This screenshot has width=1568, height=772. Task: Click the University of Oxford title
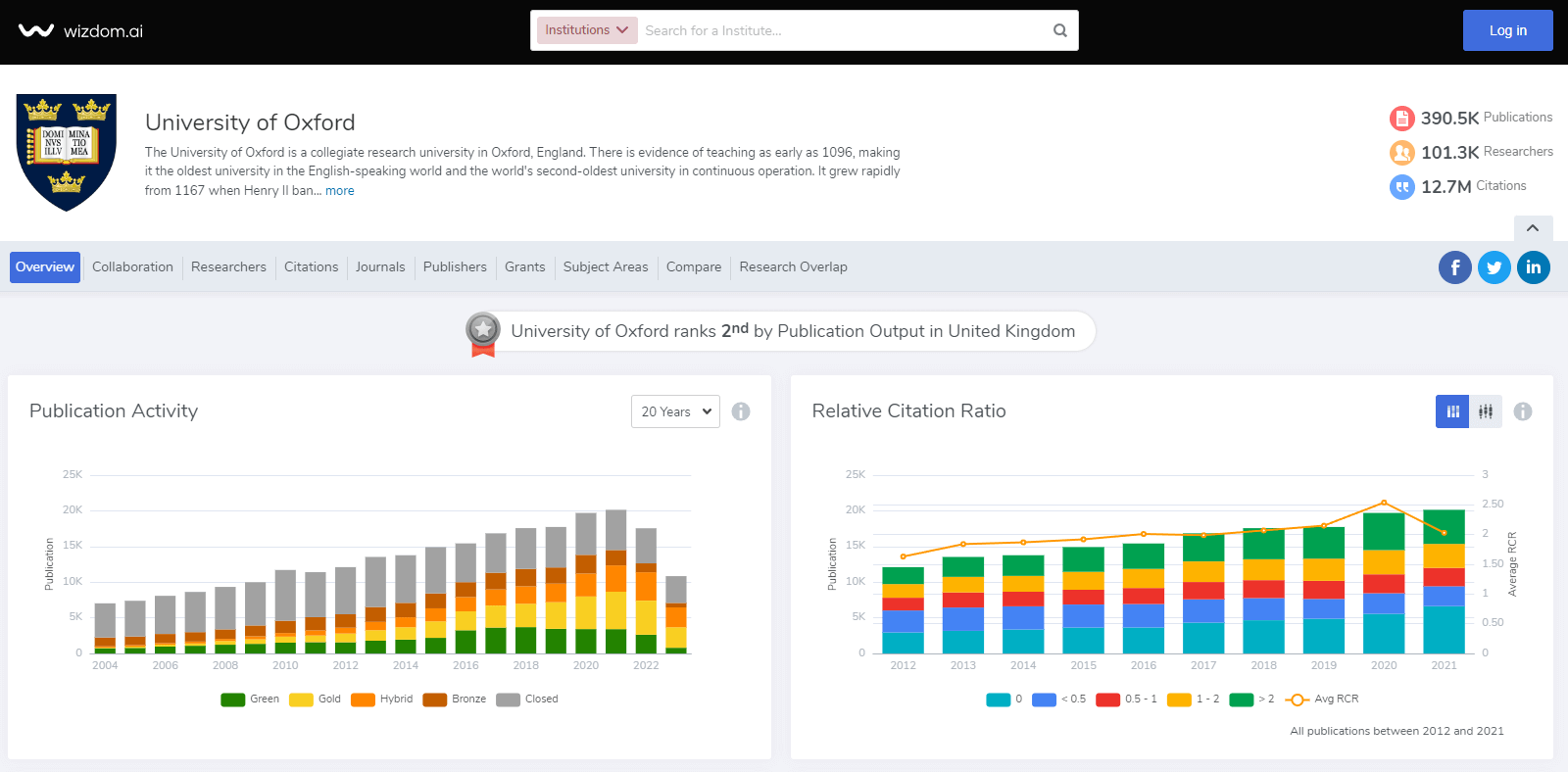(x=250, y=122)
